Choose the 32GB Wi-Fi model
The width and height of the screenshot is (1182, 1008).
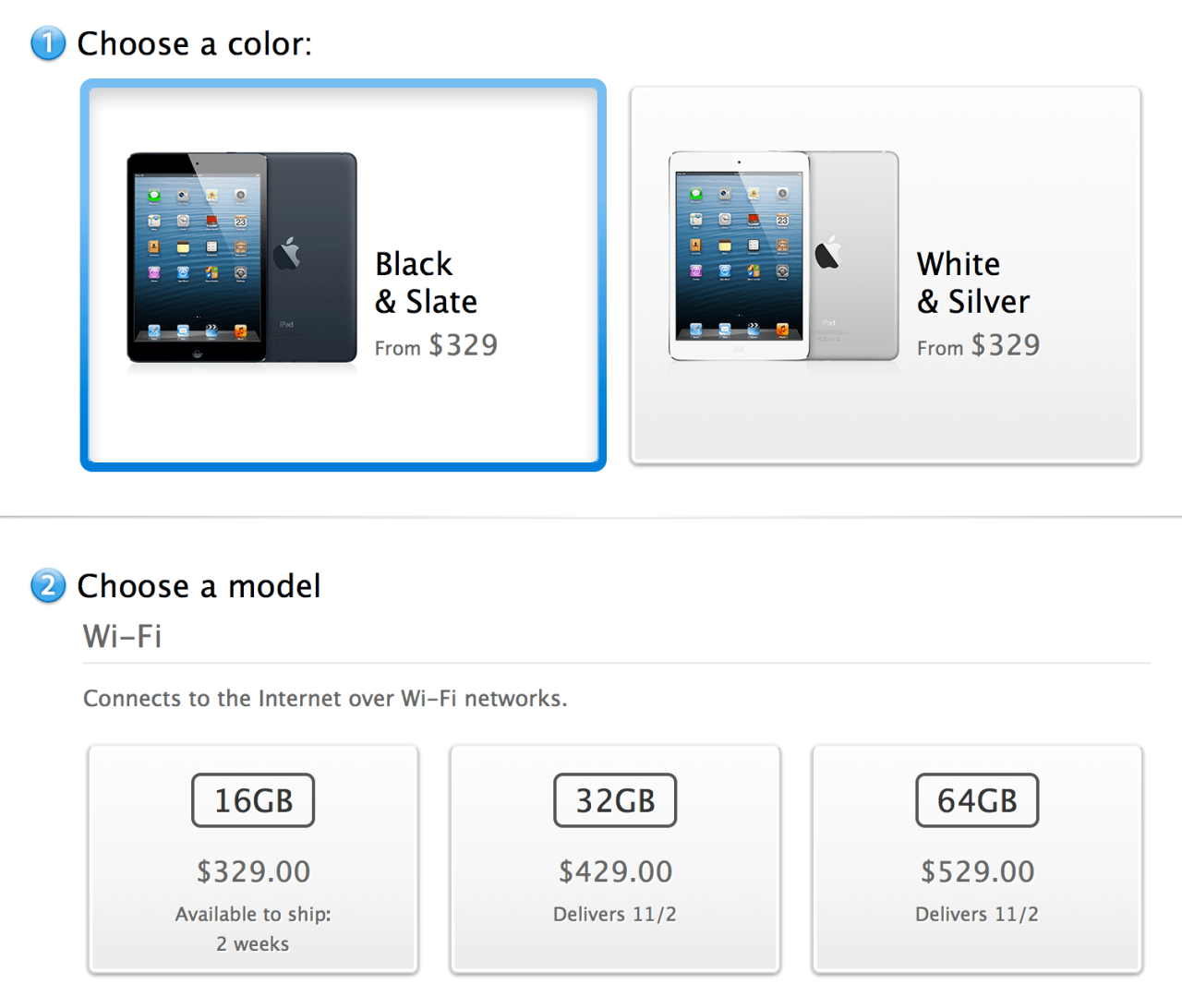tap(614, 858)
